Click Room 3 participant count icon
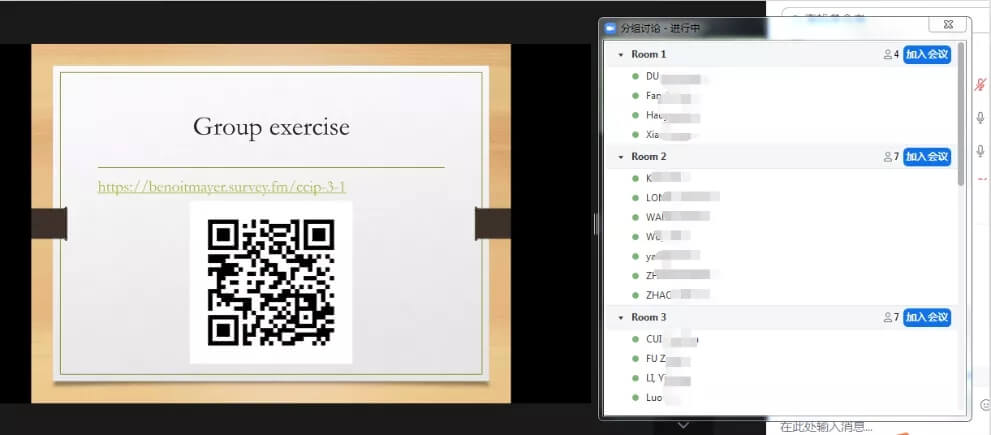 click(x=887, y=317)
